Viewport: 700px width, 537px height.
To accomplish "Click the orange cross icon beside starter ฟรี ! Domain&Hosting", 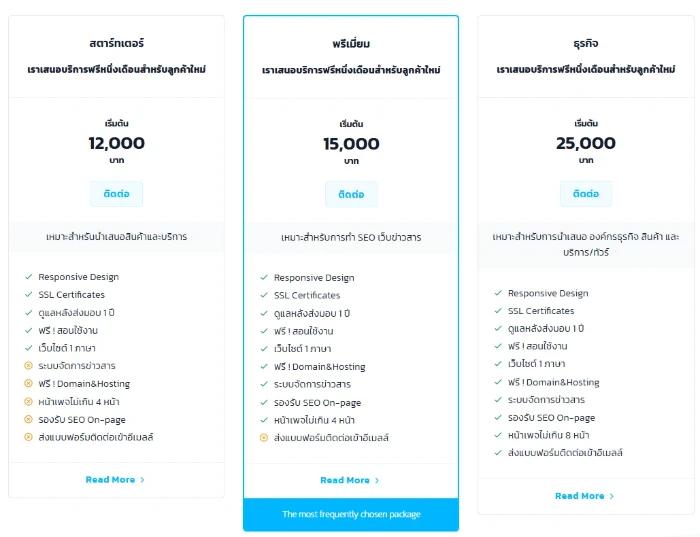I will point(28,383).
